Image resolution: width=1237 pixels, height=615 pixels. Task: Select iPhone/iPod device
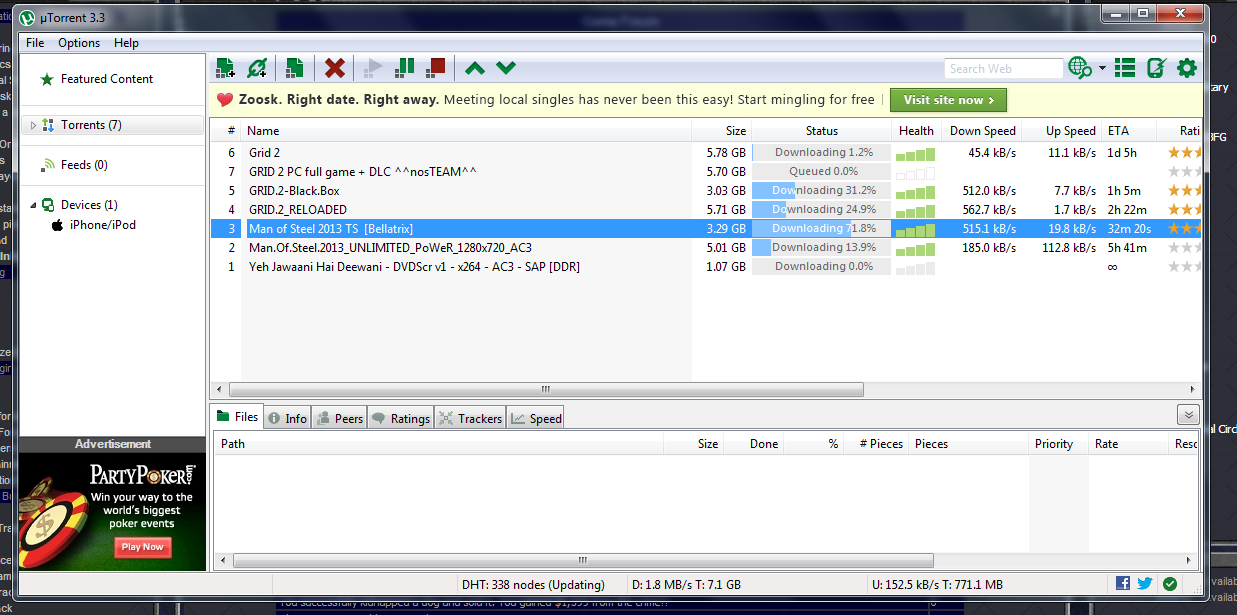coord(102,225)
